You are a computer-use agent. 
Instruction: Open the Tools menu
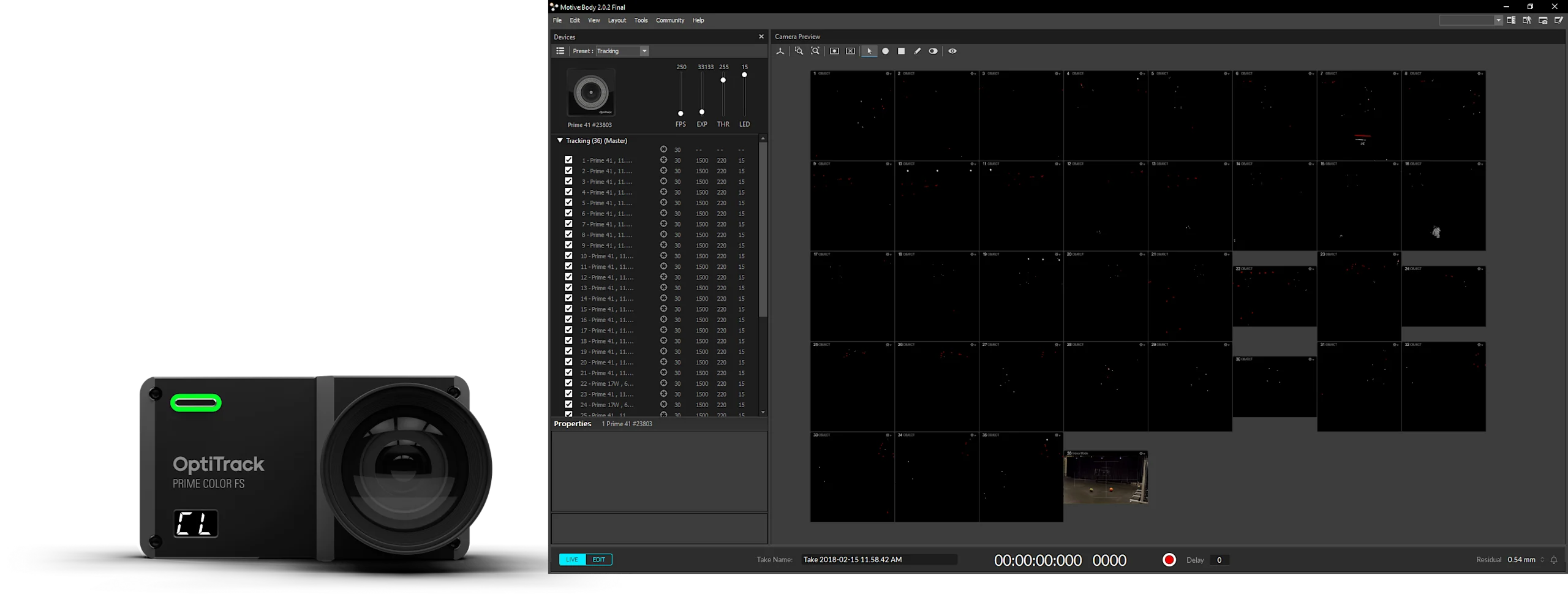point(641,20)
